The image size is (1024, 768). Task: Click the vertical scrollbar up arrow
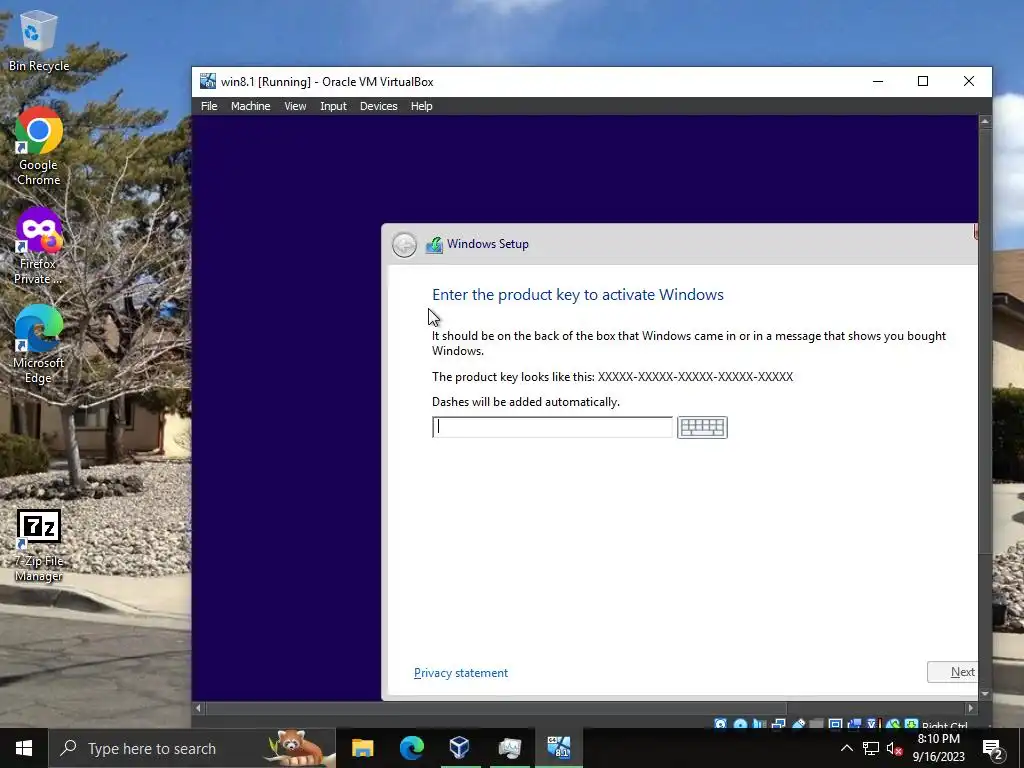pos(985,122)
